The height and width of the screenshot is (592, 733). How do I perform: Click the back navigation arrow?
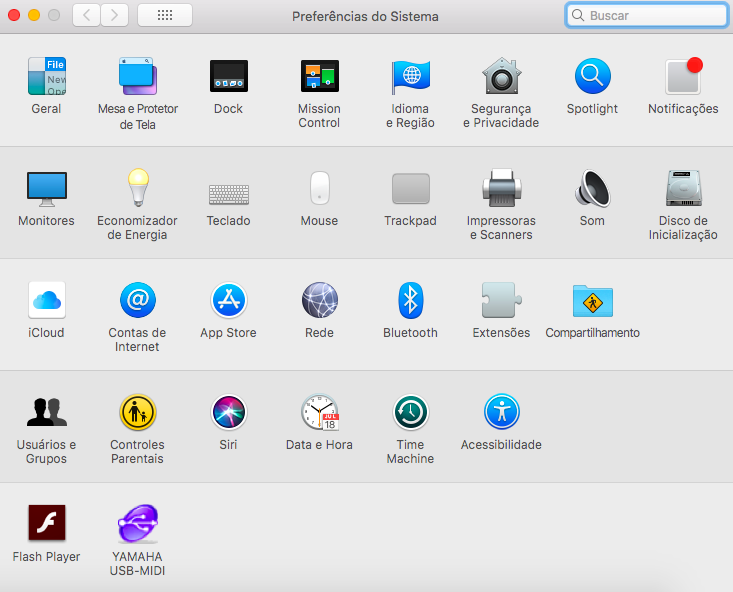(86, 15)
